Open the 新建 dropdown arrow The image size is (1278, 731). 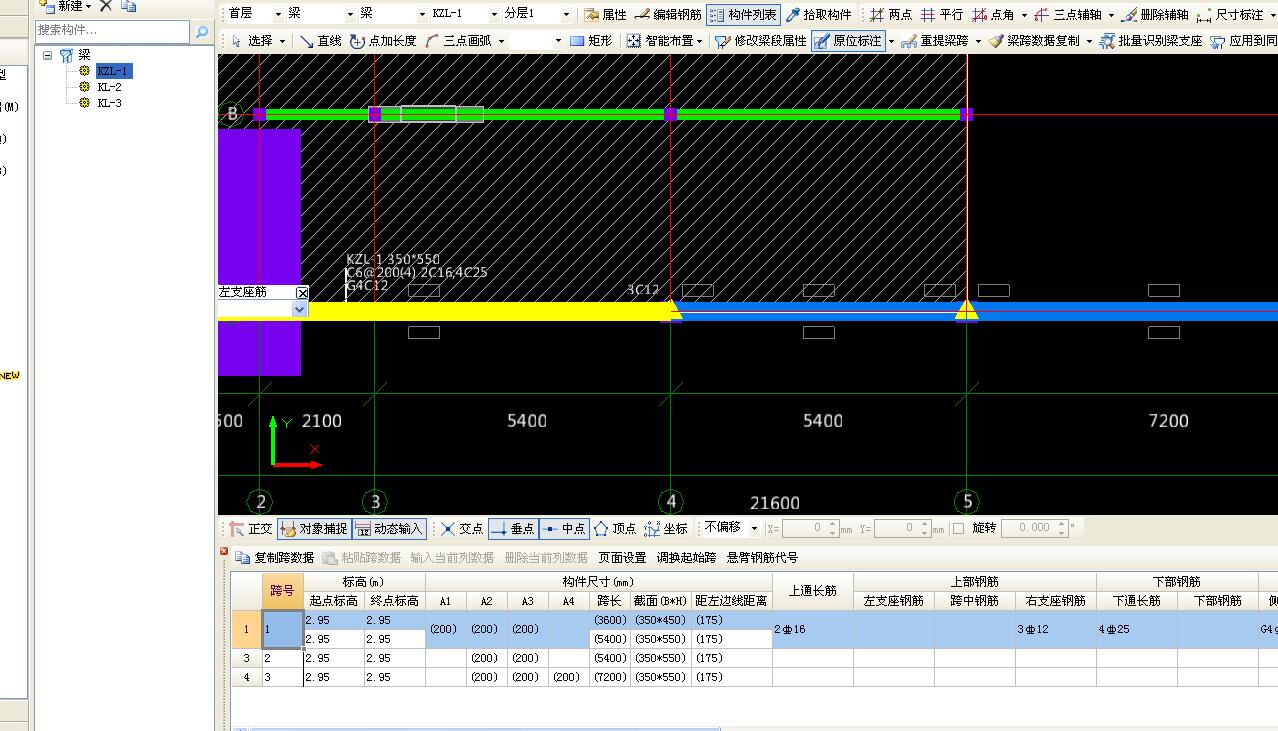pyautogui.click(x=89, y=7)
